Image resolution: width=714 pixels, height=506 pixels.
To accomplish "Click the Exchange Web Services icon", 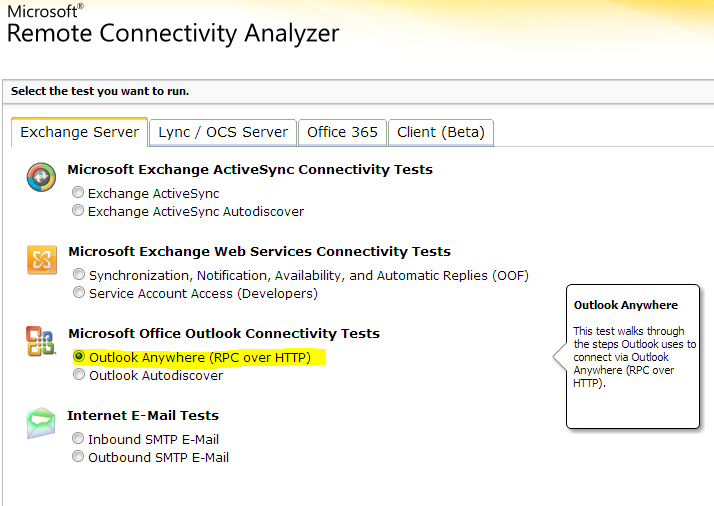I will point(42,260).
